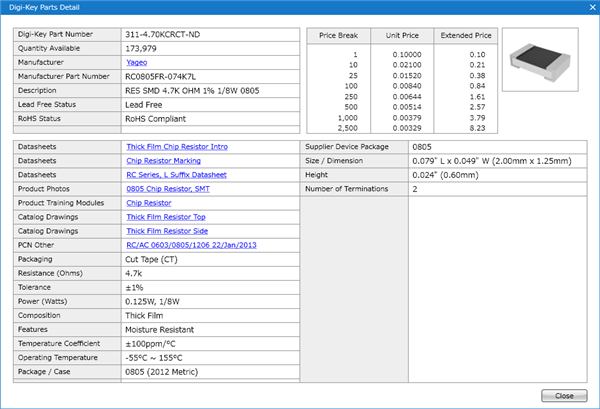
Task: Open Chip Resistor Marking datasheet link
Action: click(163, 161)
